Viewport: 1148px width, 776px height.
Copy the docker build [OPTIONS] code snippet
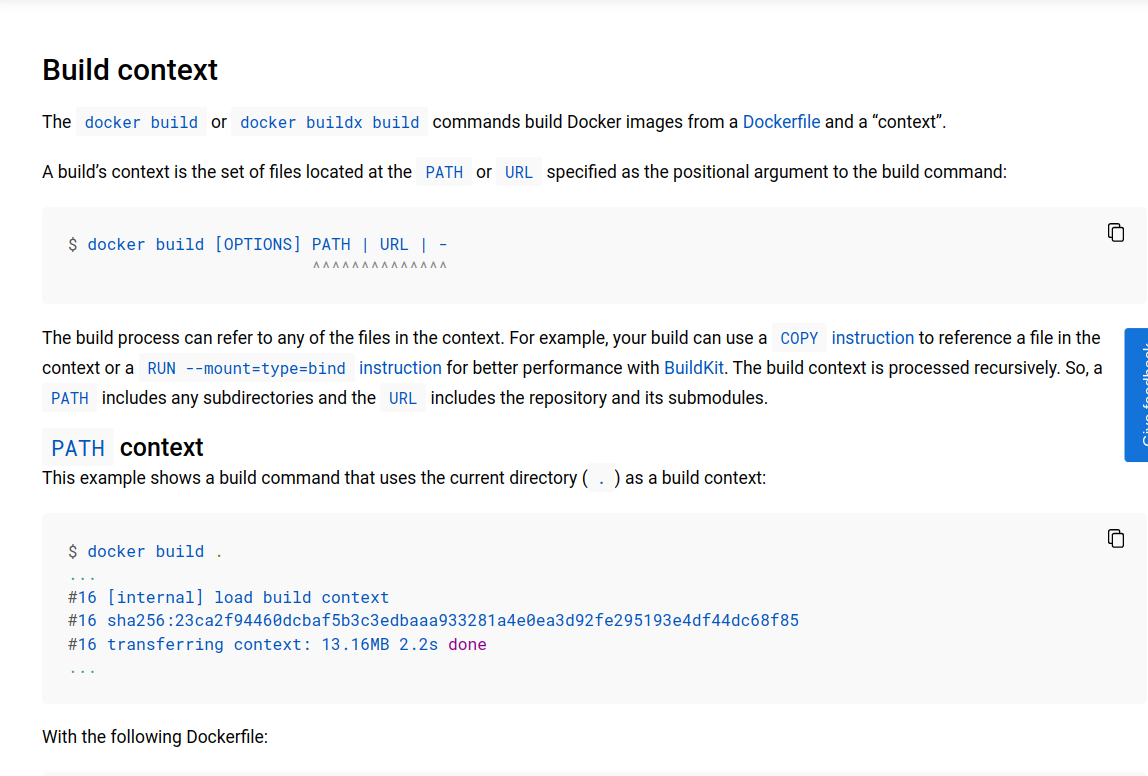point(1116,233)
